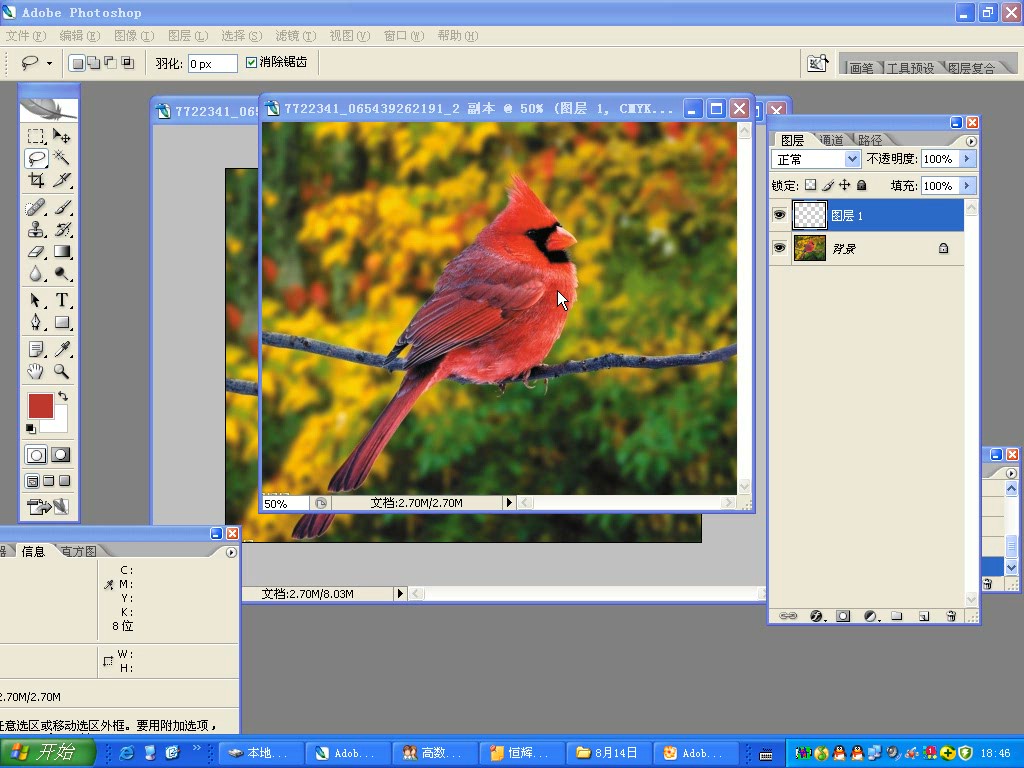Click the delete layer trash icon
The width and height of the screenshot is (1024, 768).
point(951,616)
